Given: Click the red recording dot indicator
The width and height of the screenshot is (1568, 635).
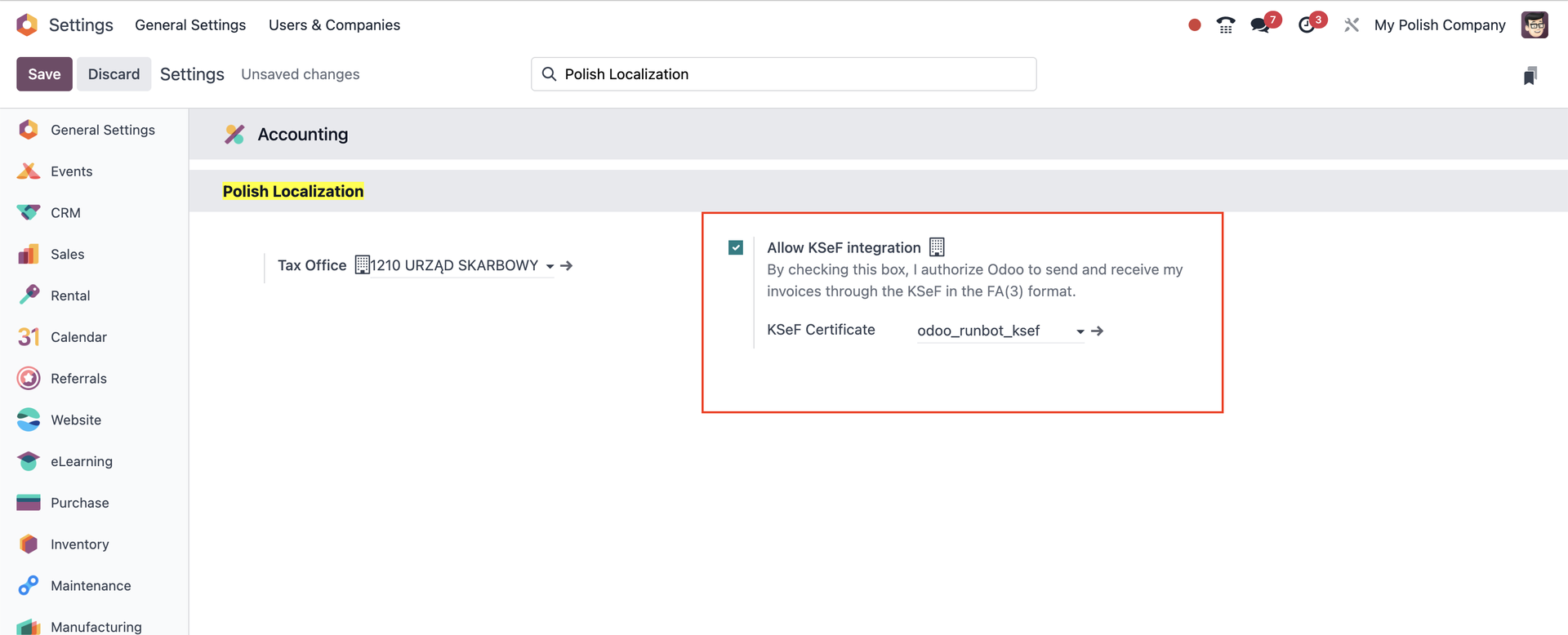Looking at the screenshot, I should click(1195, 25).
